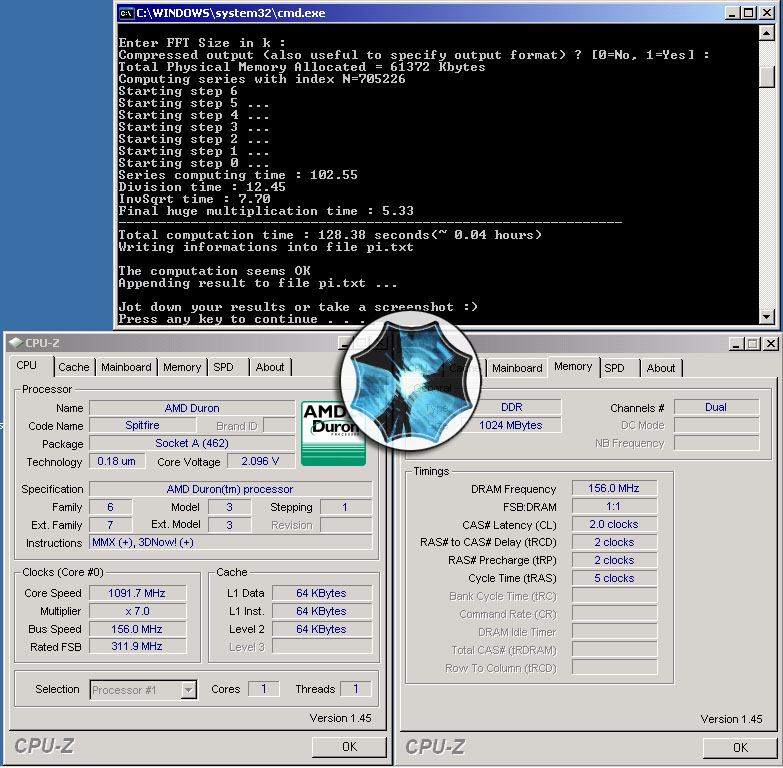The image size is (783, 768).
Task: Select CPU tab in left CPU-Z window
Action: coord(26,366)
